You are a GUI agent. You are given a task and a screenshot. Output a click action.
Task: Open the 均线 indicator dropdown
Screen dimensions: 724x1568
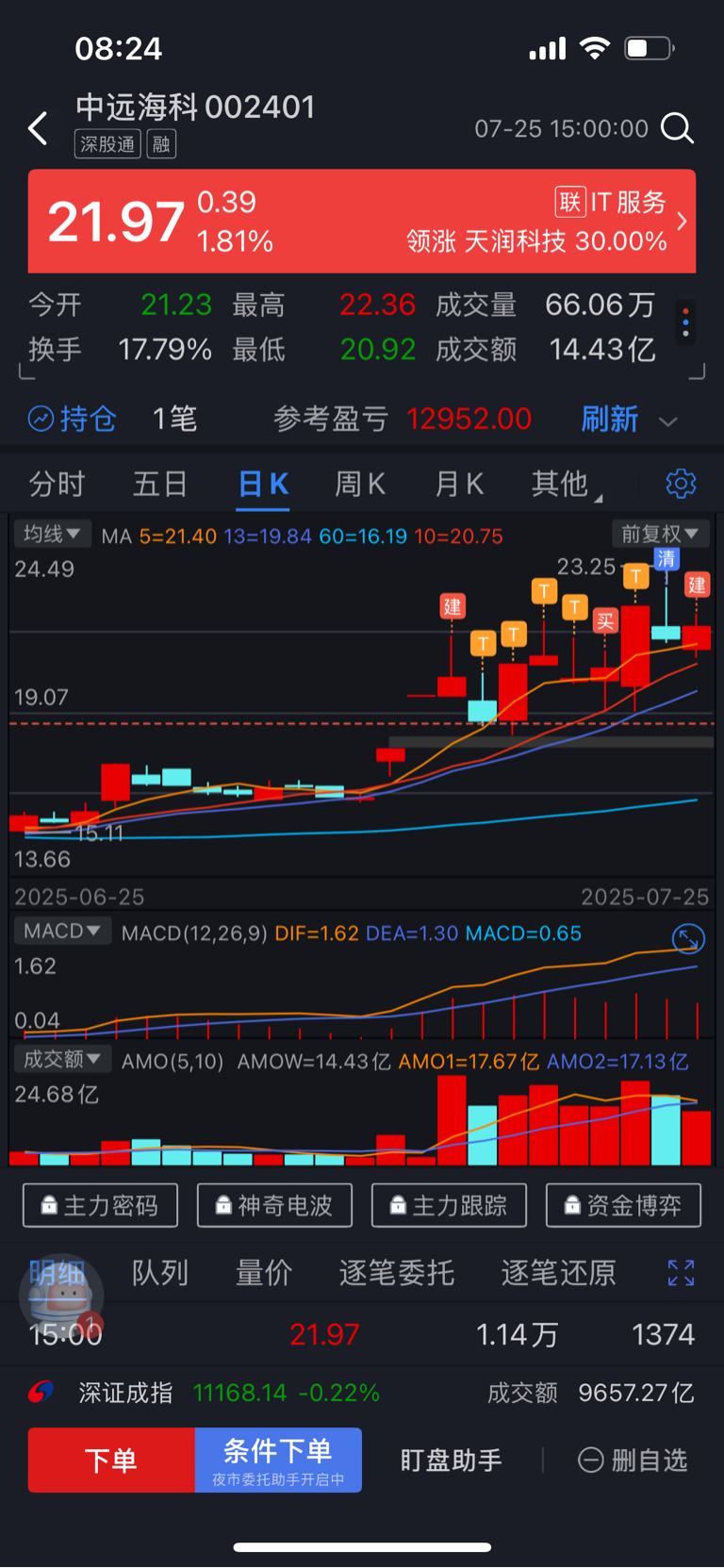tap(53, 534)
